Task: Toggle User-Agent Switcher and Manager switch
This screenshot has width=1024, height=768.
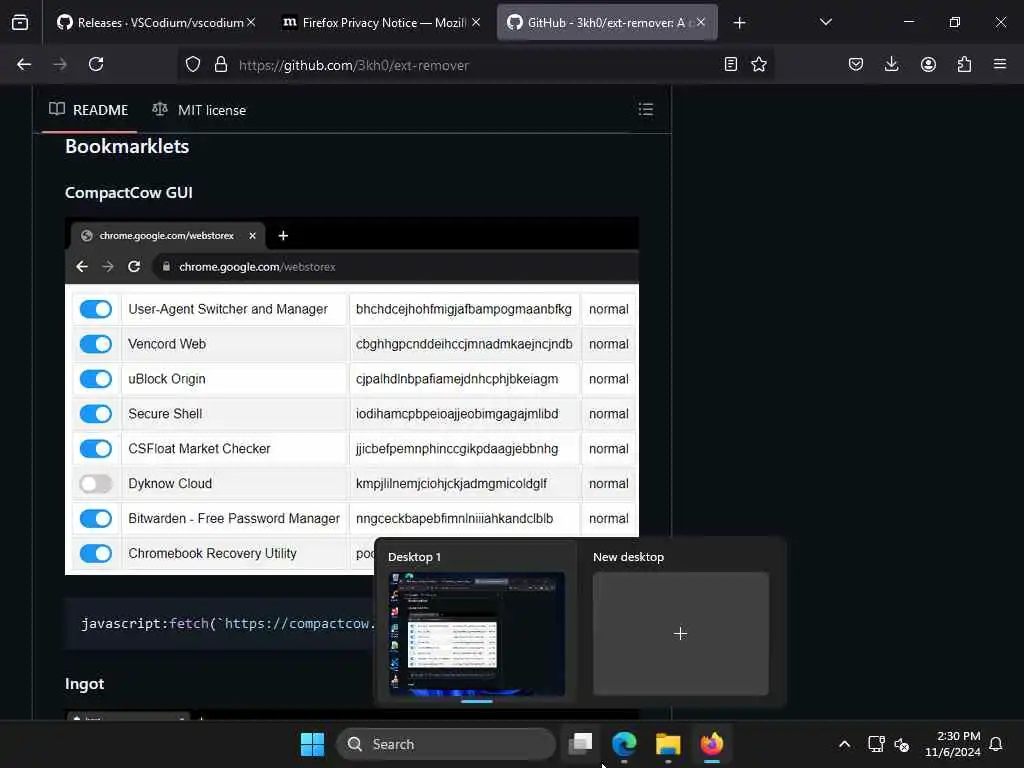Action: [96, 309]
